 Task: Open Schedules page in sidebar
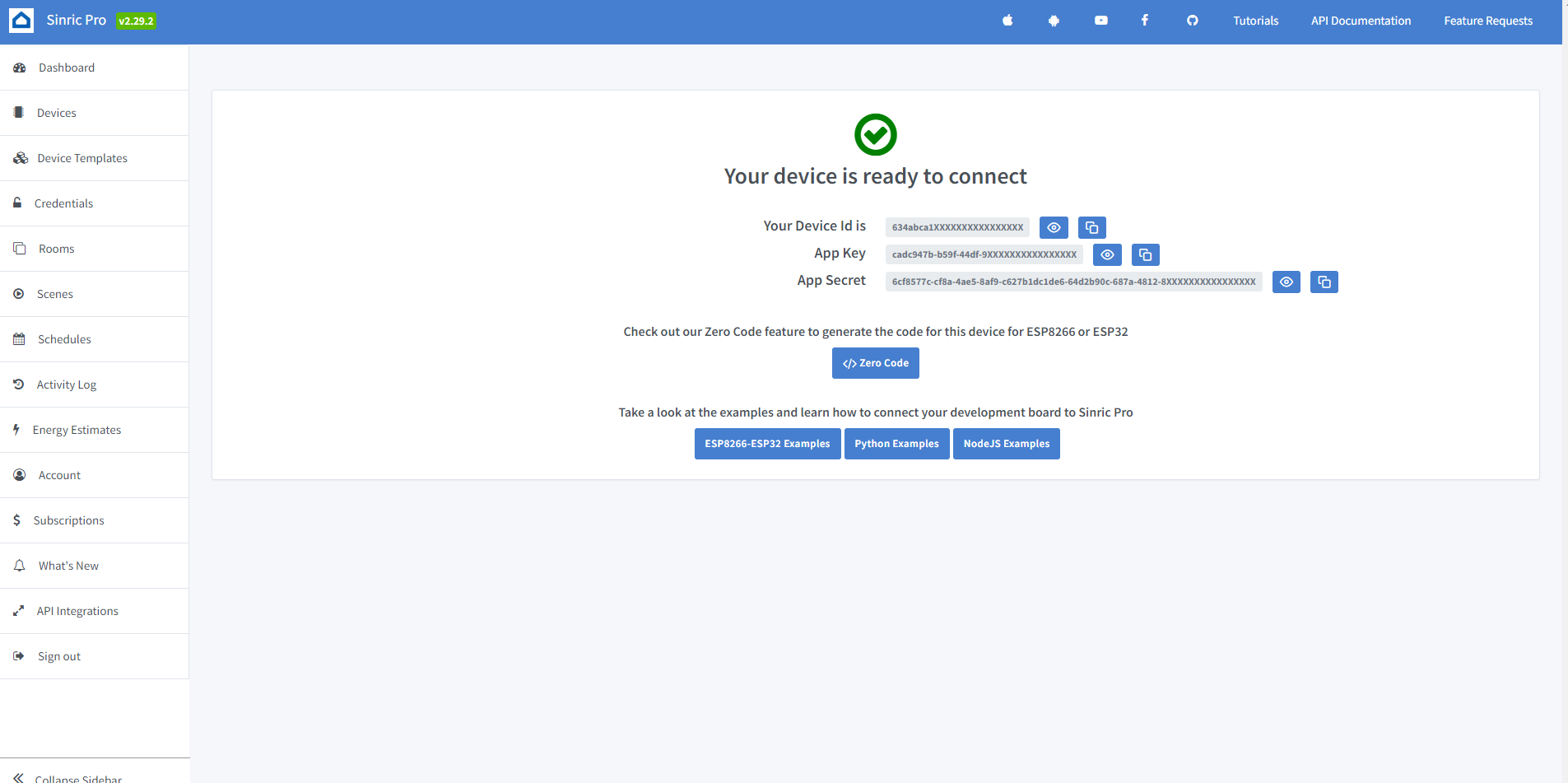[95, 339]
